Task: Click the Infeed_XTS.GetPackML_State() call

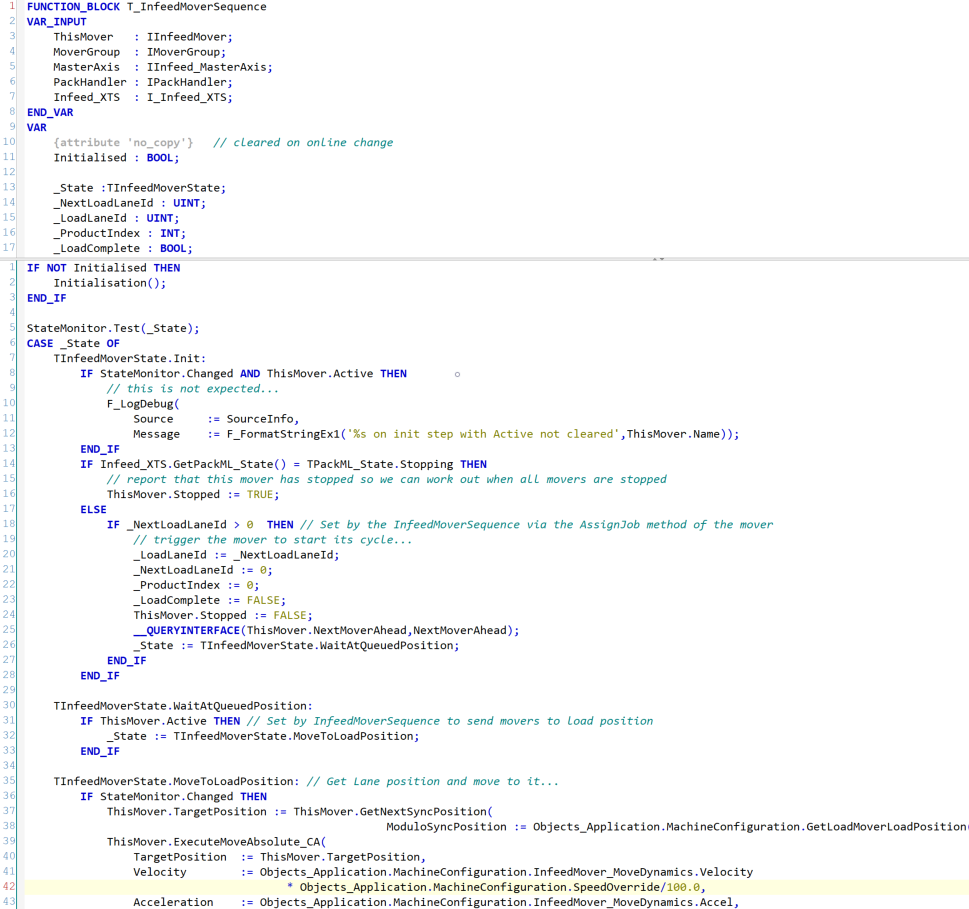Action: (x=193, y=464)
